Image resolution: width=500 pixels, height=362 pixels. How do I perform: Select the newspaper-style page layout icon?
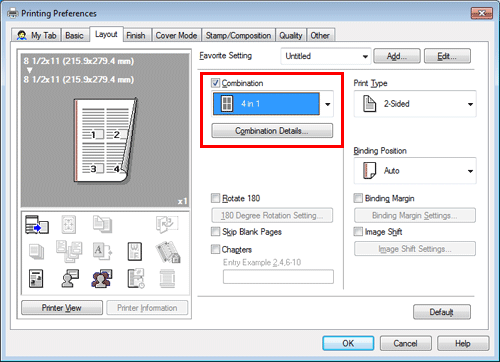coord(36,279)
